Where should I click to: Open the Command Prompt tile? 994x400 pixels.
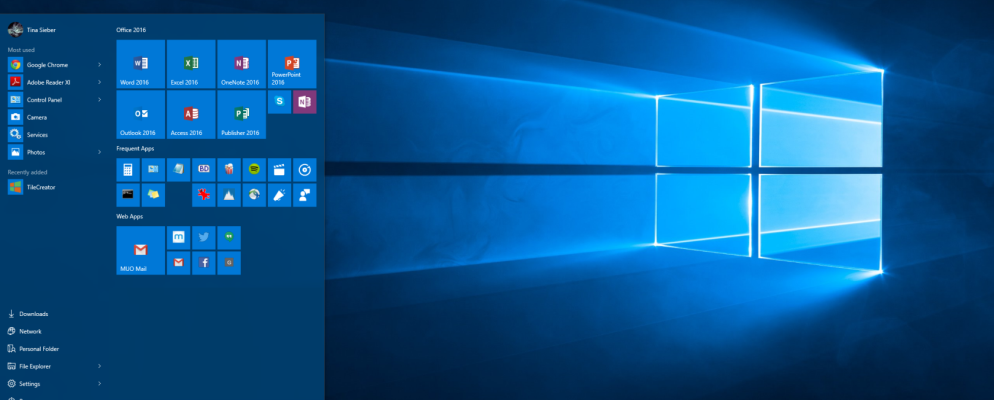point(128,195)
